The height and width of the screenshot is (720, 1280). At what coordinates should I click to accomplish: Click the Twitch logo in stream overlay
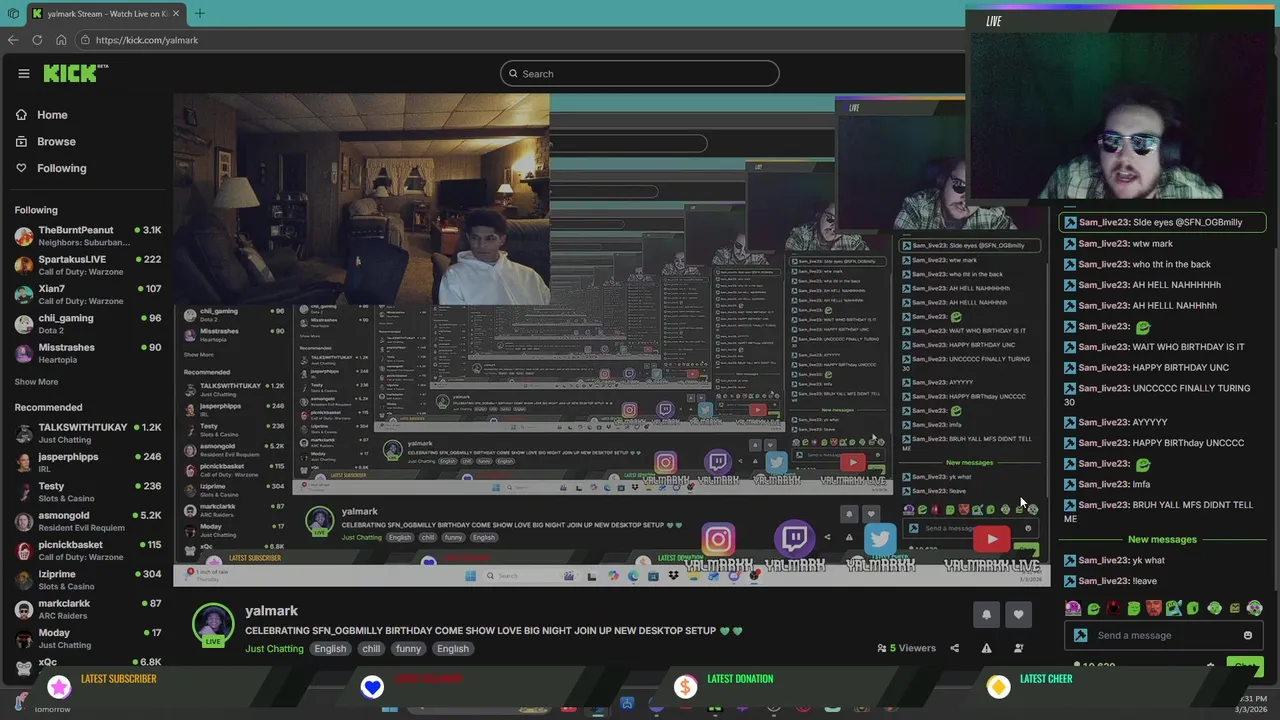tap(795, 539)
